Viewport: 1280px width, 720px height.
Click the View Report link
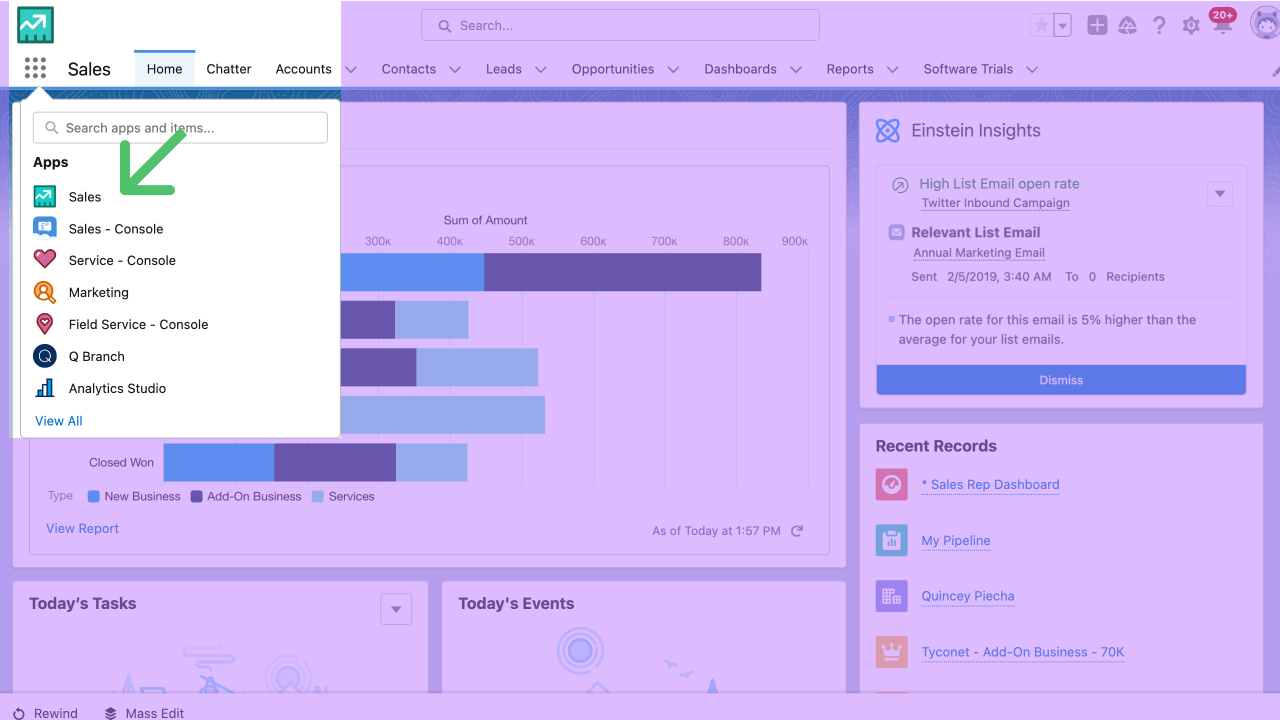[x=82, y=529]
